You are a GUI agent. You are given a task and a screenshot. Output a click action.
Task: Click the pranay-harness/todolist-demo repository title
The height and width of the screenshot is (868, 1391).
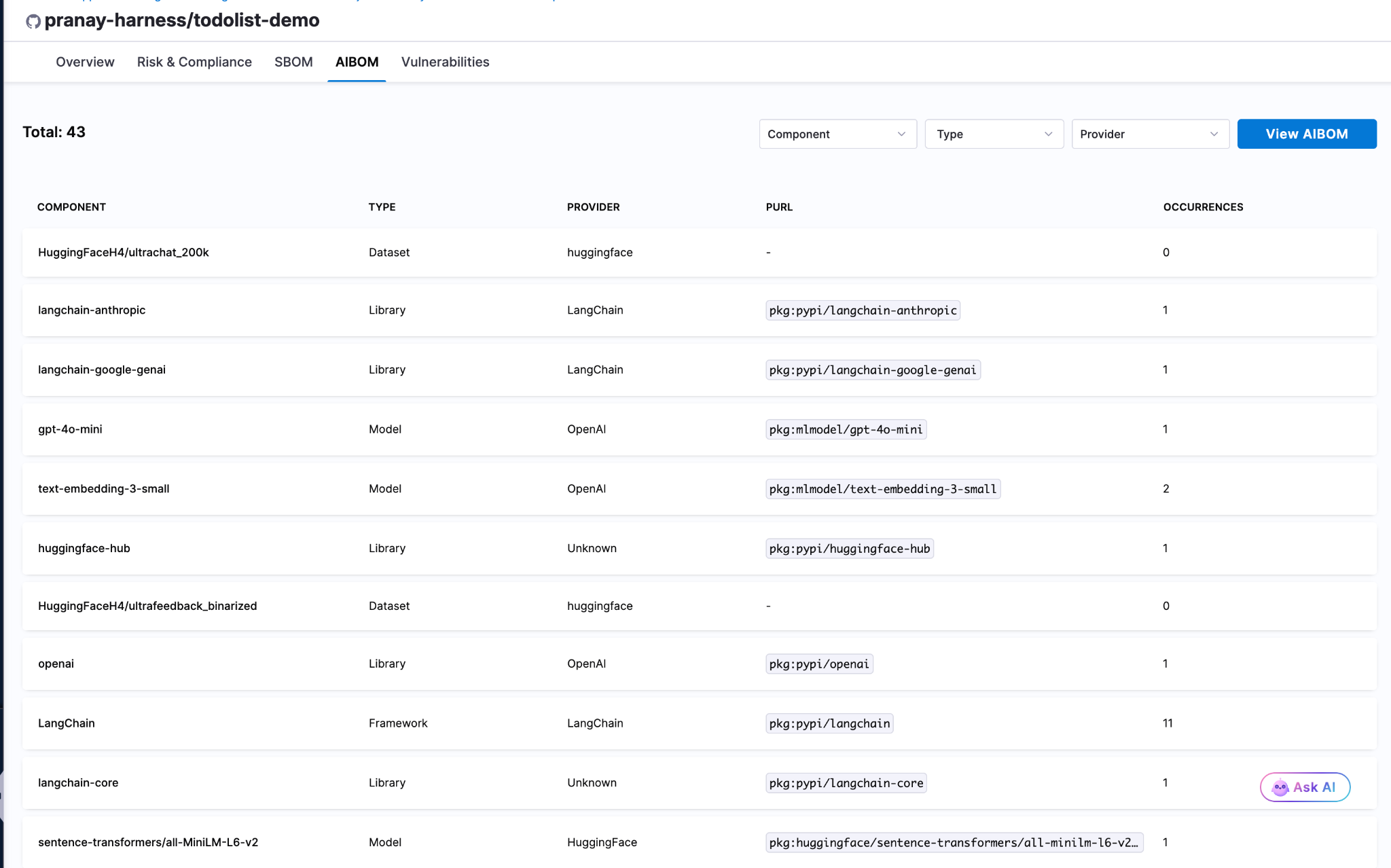(x=182, y=20)
